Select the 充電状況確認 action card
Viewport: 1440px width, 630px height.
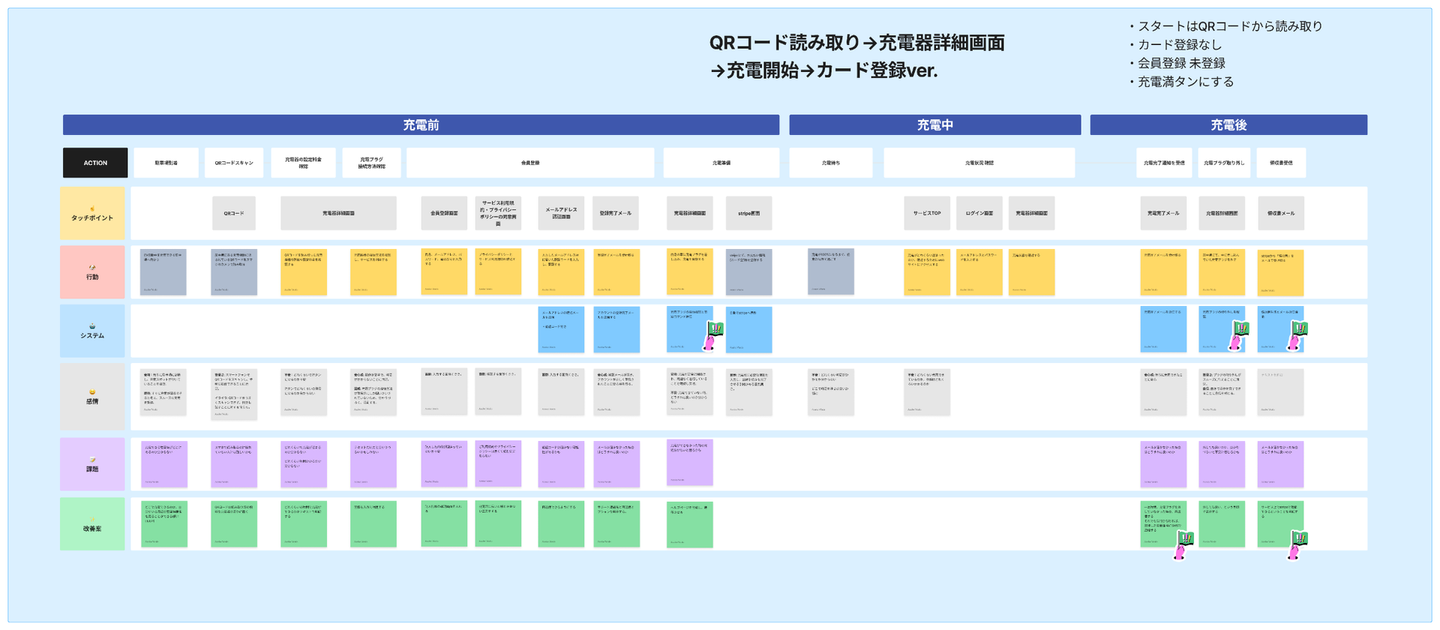point(979,163)
